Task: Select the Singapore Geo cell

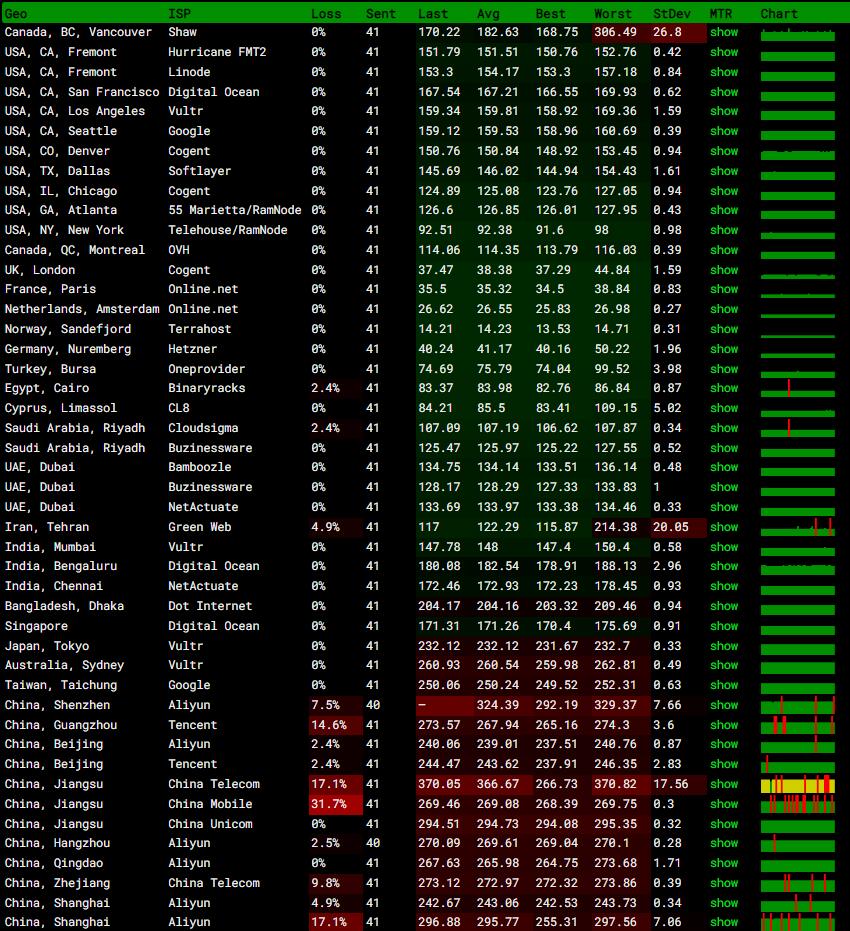Action: (36, 626)
